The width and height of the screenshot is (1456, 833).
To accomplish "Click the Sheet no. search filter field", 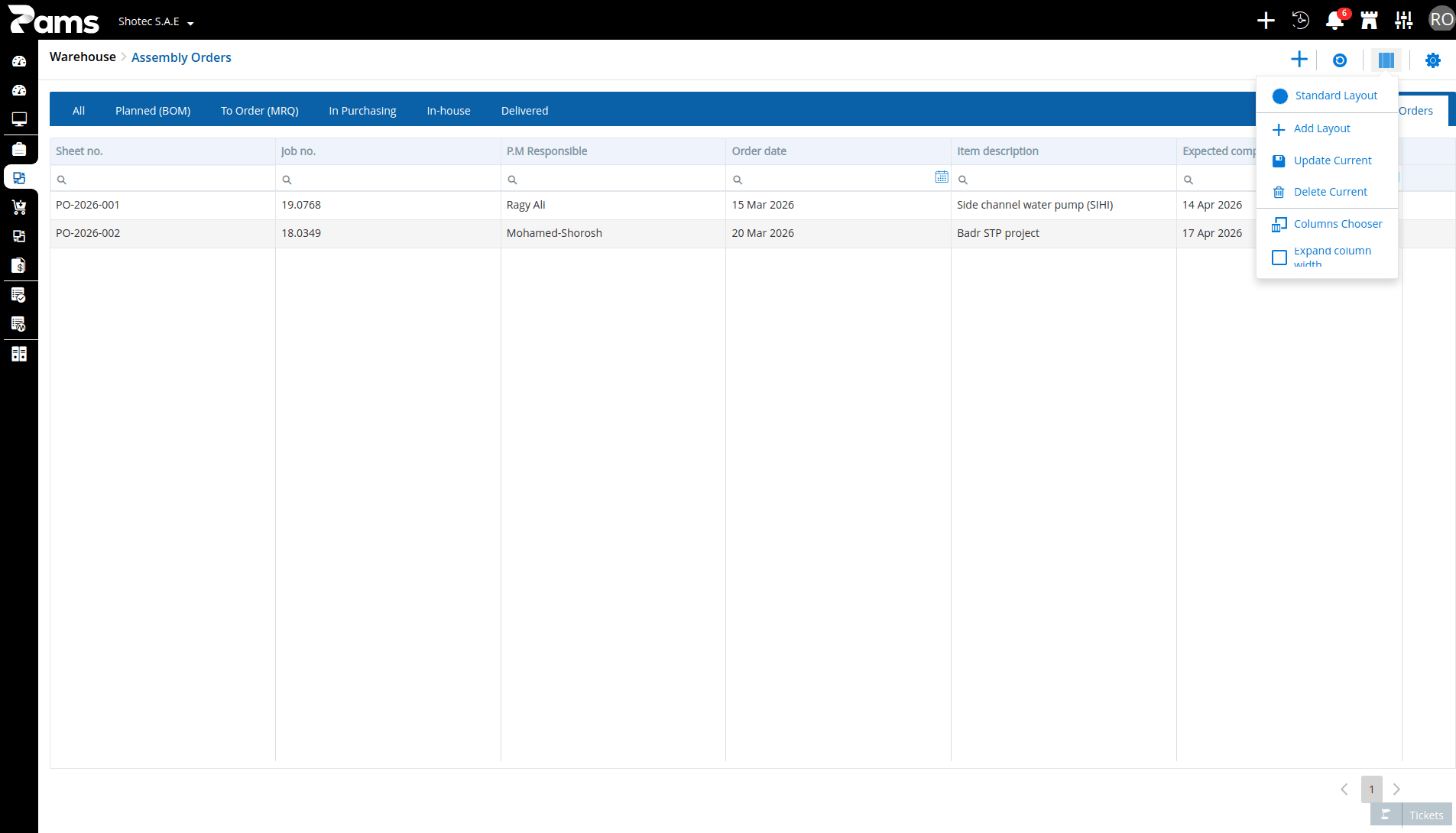I will pyautogui.click(x=163, y=179).
